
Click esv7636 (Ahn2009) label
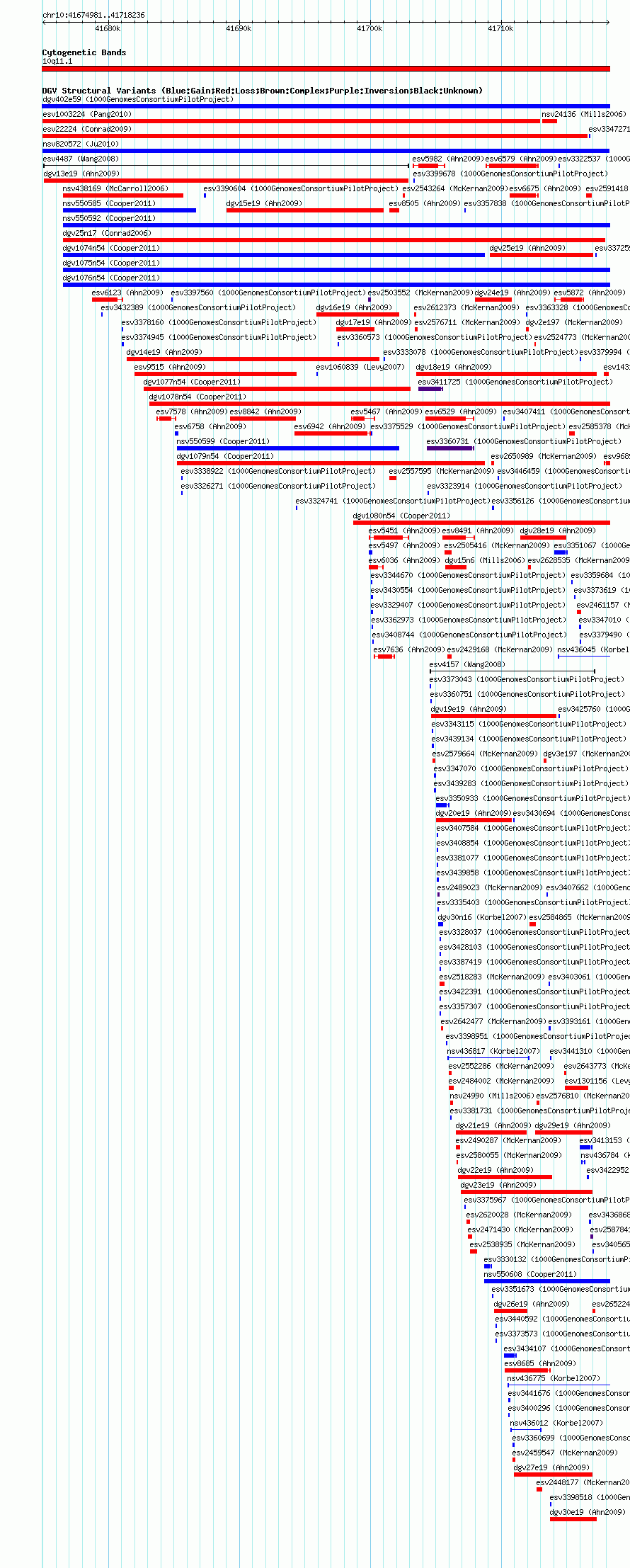(409, 649)
